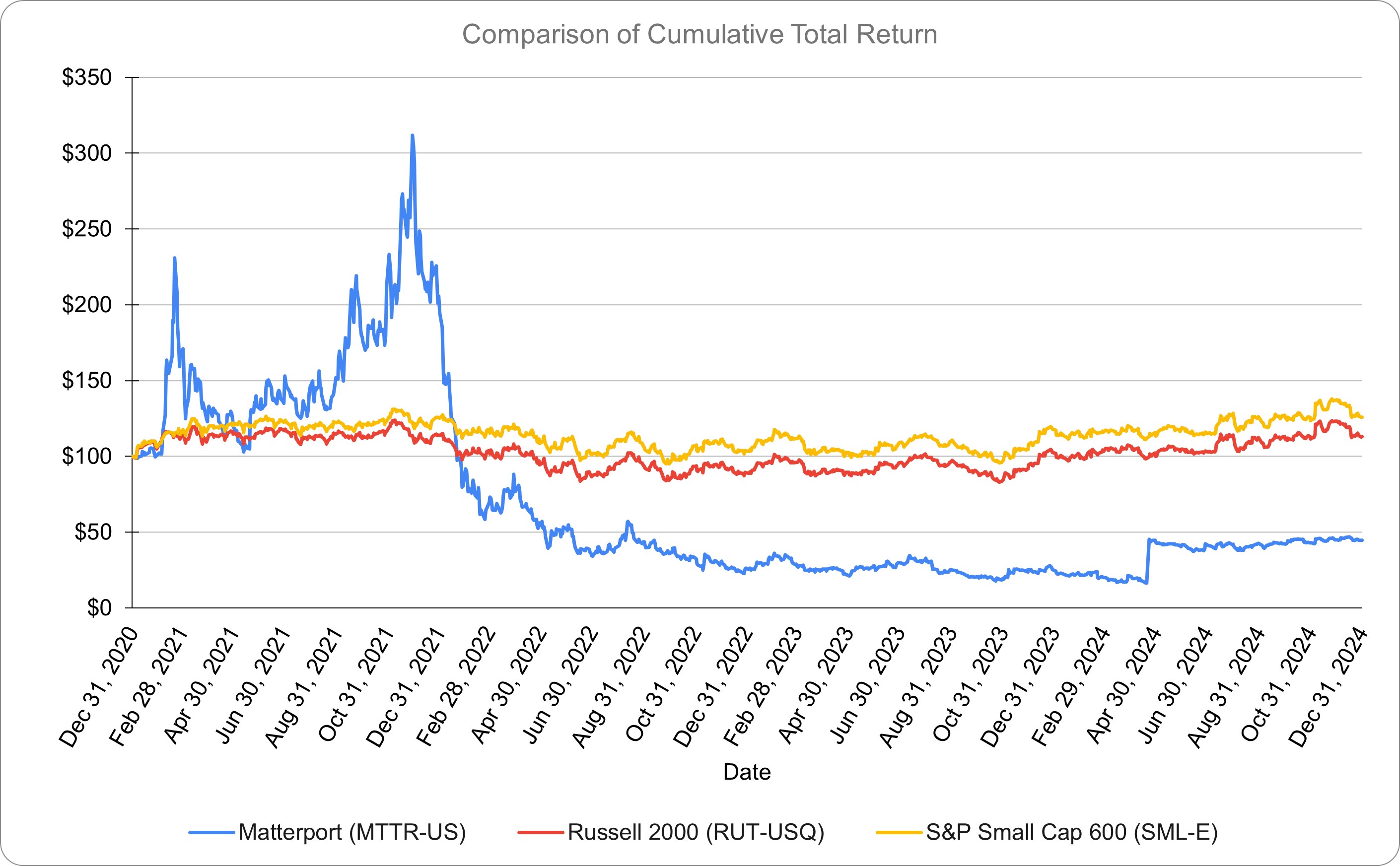This screenshot has width=1400, height=866.
Task: Click the $200 y-axis label
Action: 86,305
